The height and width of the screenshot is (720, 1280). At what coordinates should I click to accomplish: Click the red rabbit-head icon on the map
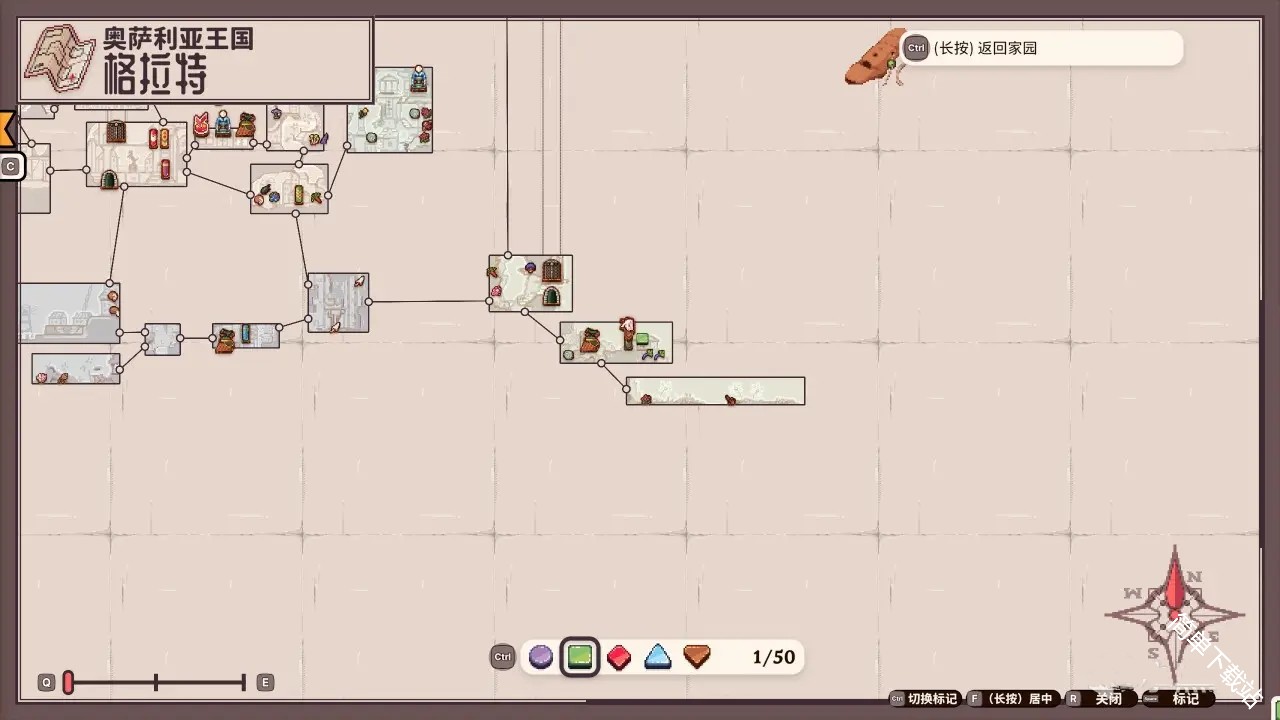(201, 124)
